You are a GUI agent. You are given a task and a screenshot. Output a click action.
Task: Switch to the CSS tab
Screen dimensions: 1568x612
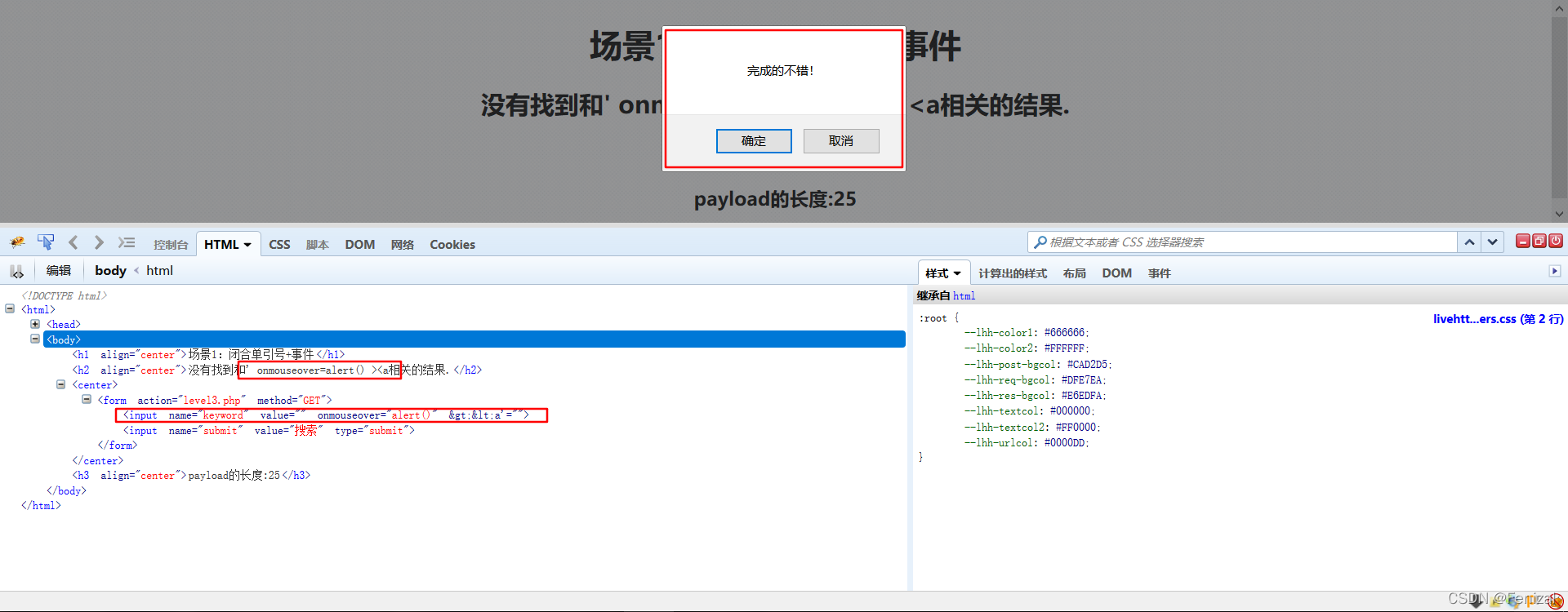pos(279,245)
